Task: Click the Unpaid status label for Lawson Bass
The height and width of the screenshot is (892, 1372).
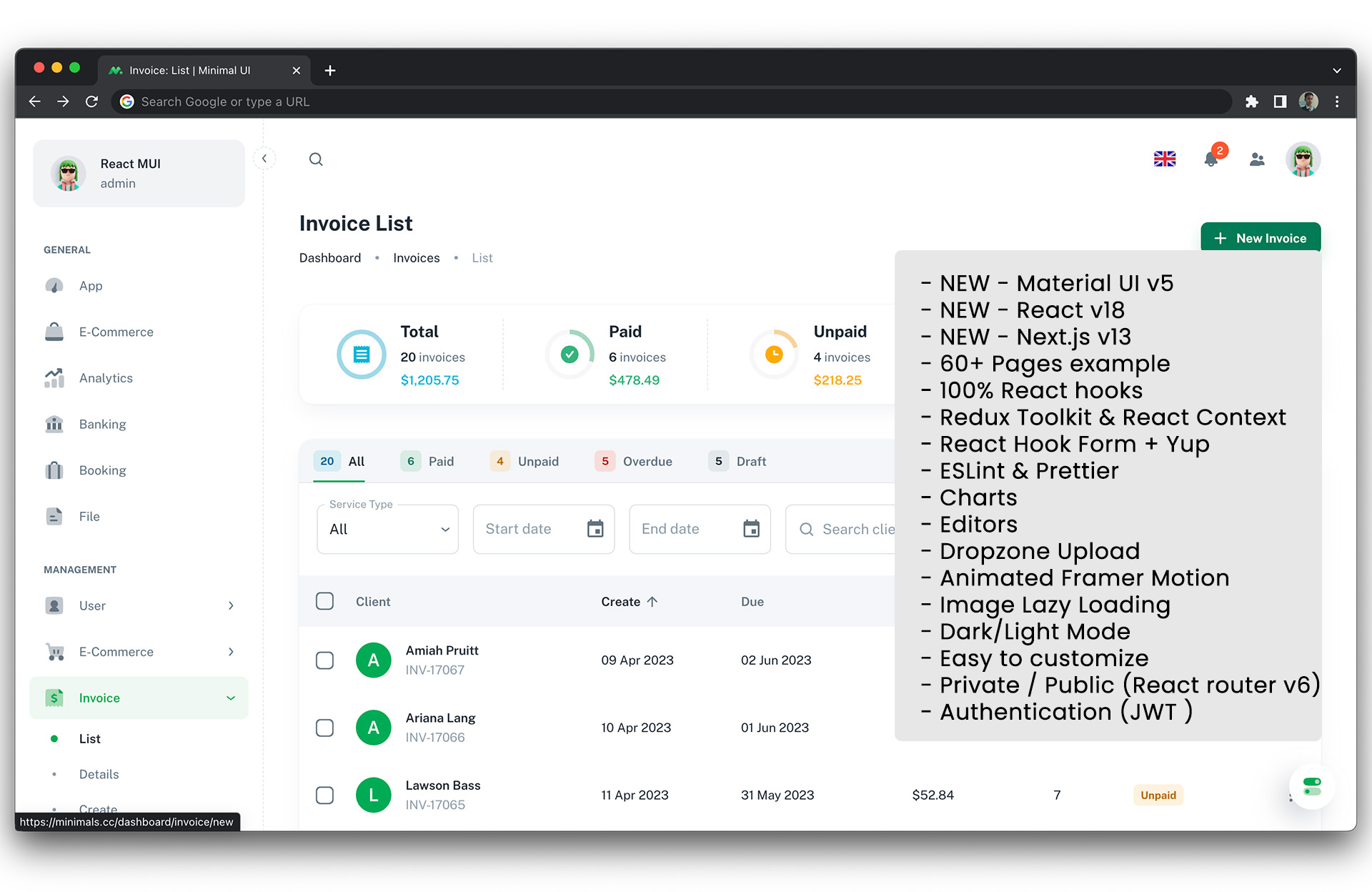Action: (x=1158, y=795)
